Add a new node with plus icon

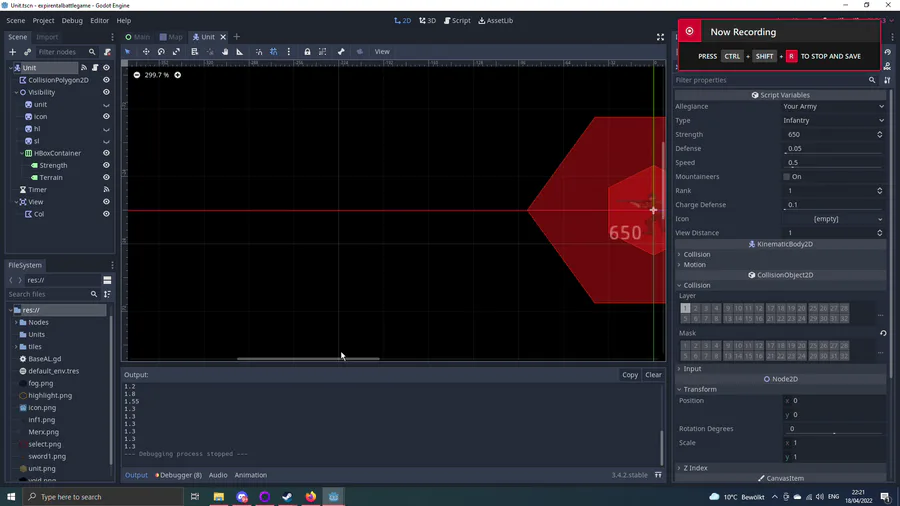coord(12,52)
